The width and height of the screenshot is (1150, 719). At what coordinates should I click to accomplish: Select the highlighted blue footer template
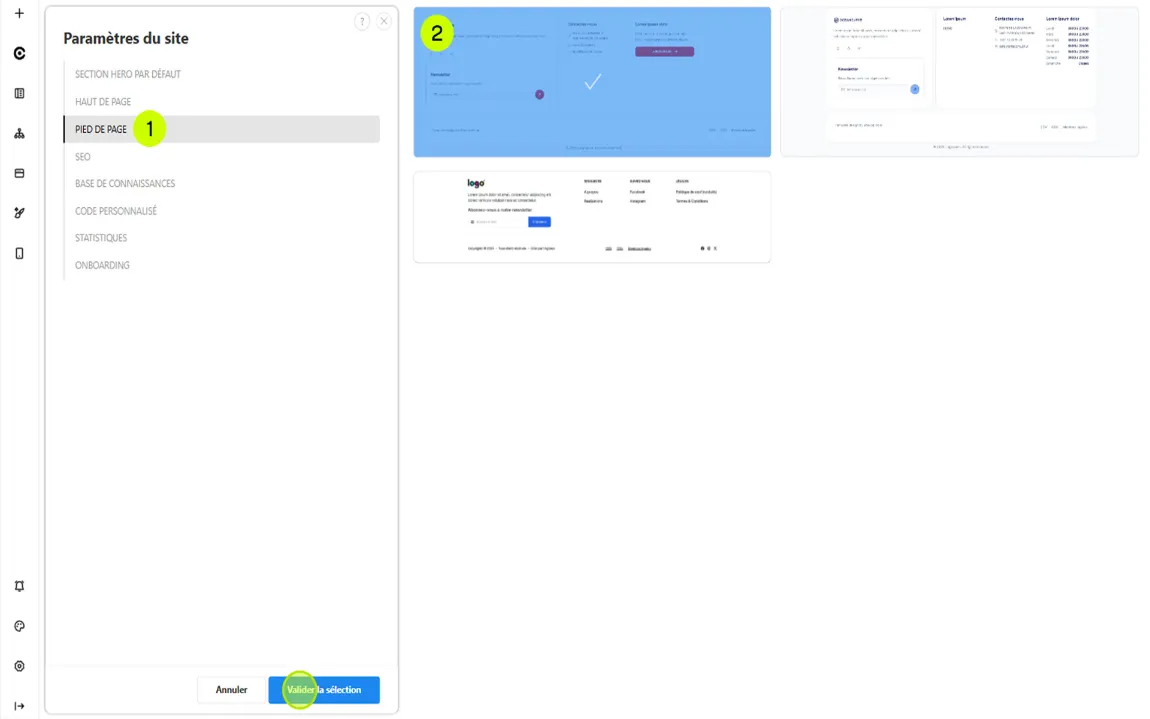(x=592, y=82)
